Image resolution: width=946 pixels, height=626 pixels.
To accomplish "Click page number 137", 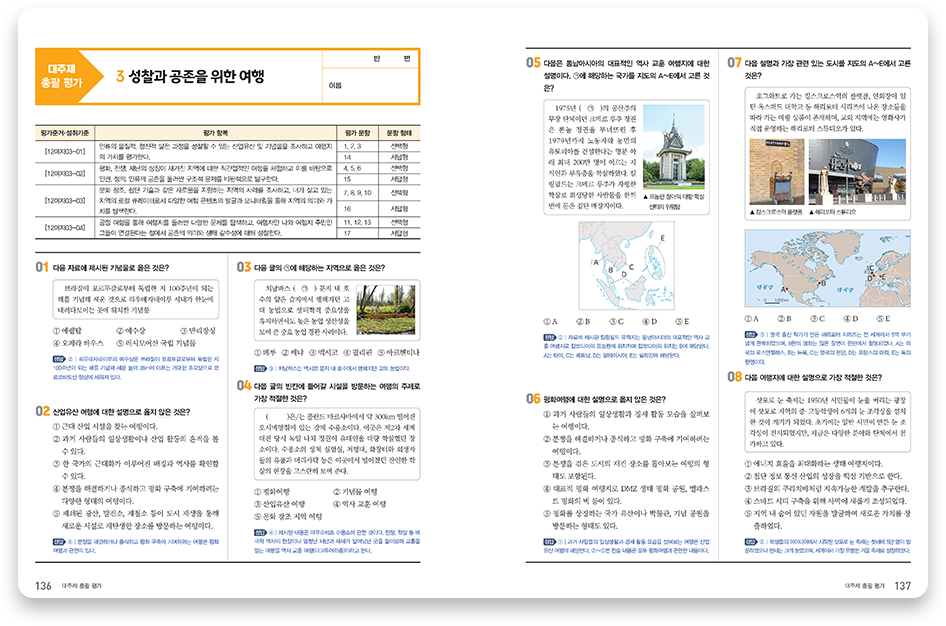I will coord(903,586).
